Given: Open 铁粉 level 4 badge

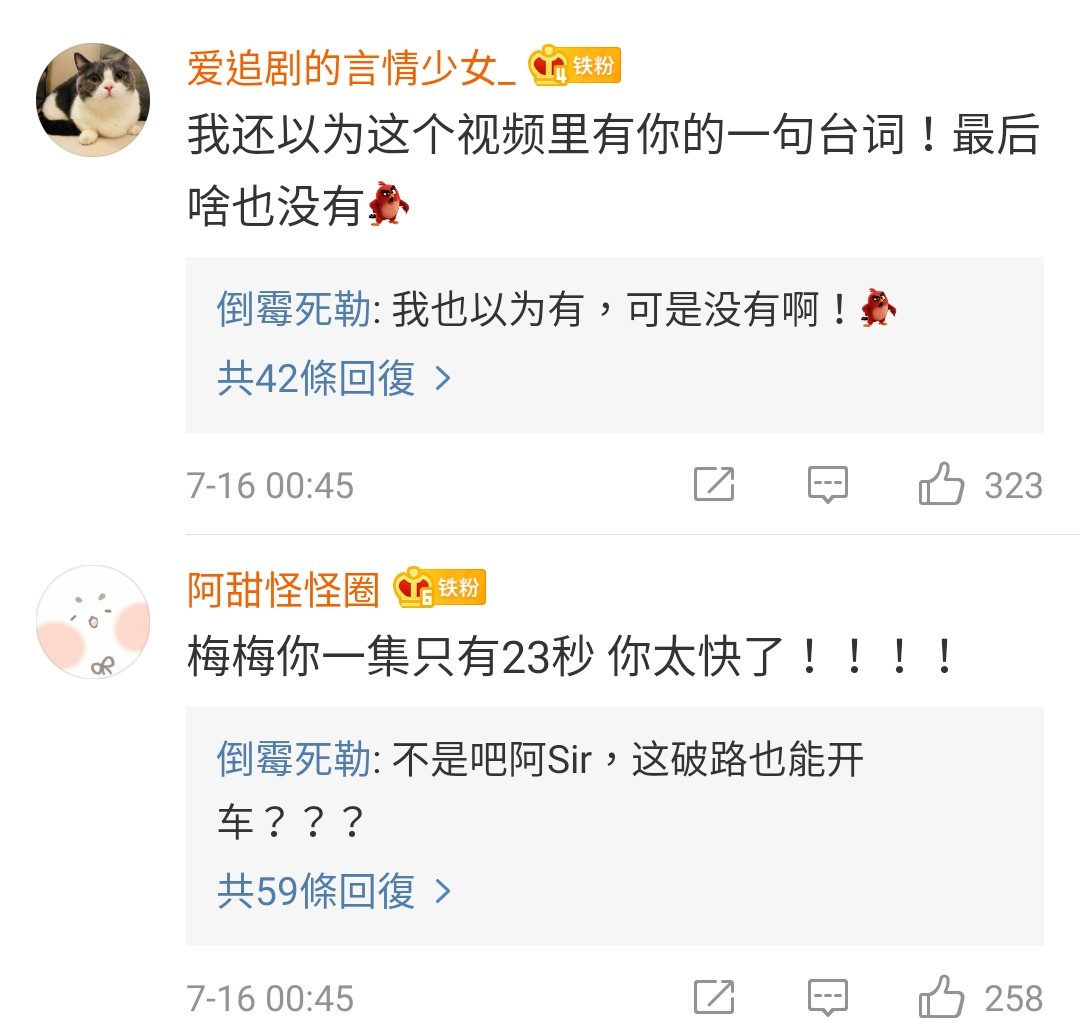Looking at the screenshot, I should click(x=574, y=65).
